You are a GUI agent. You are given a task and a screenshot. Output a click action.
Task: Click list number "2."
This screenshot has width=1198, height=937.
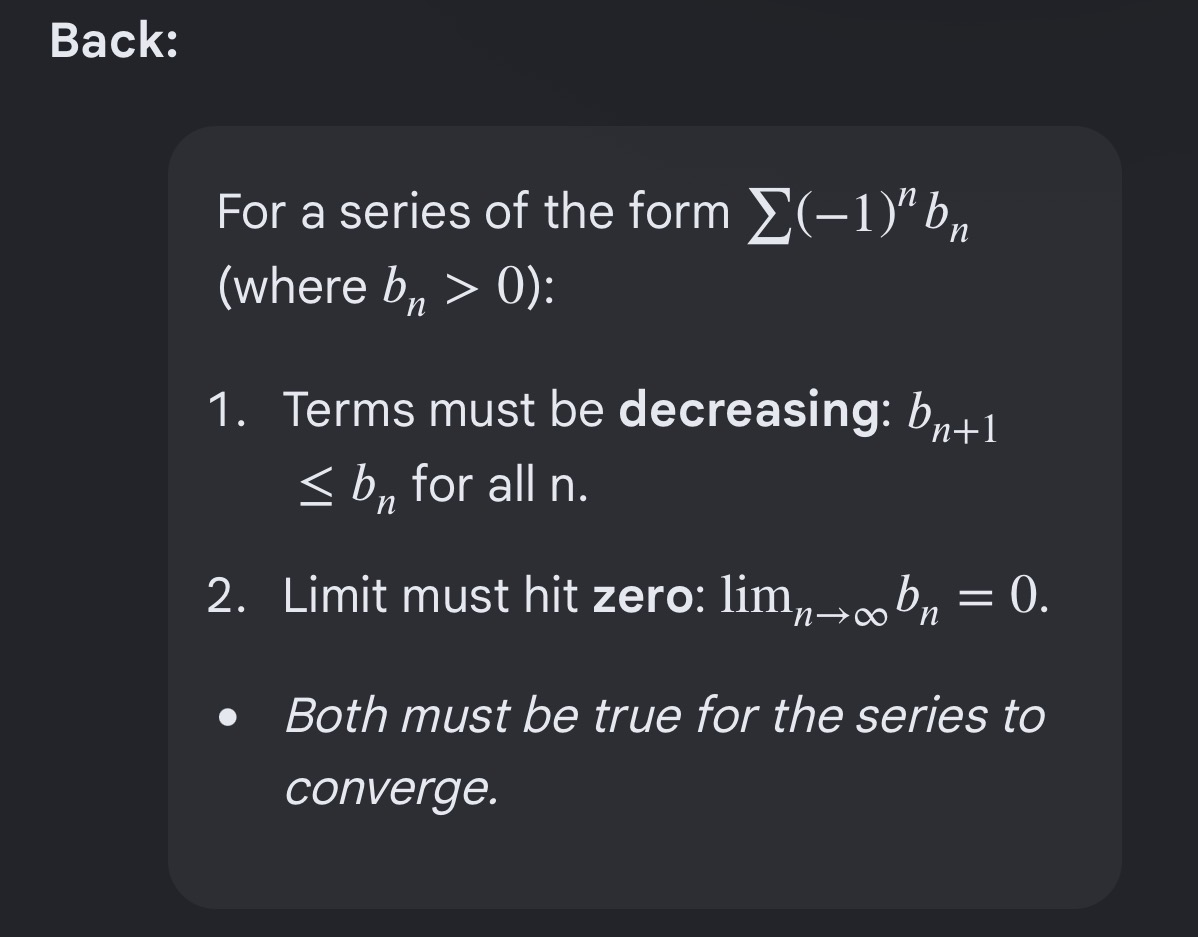click(x=227, y=596)
